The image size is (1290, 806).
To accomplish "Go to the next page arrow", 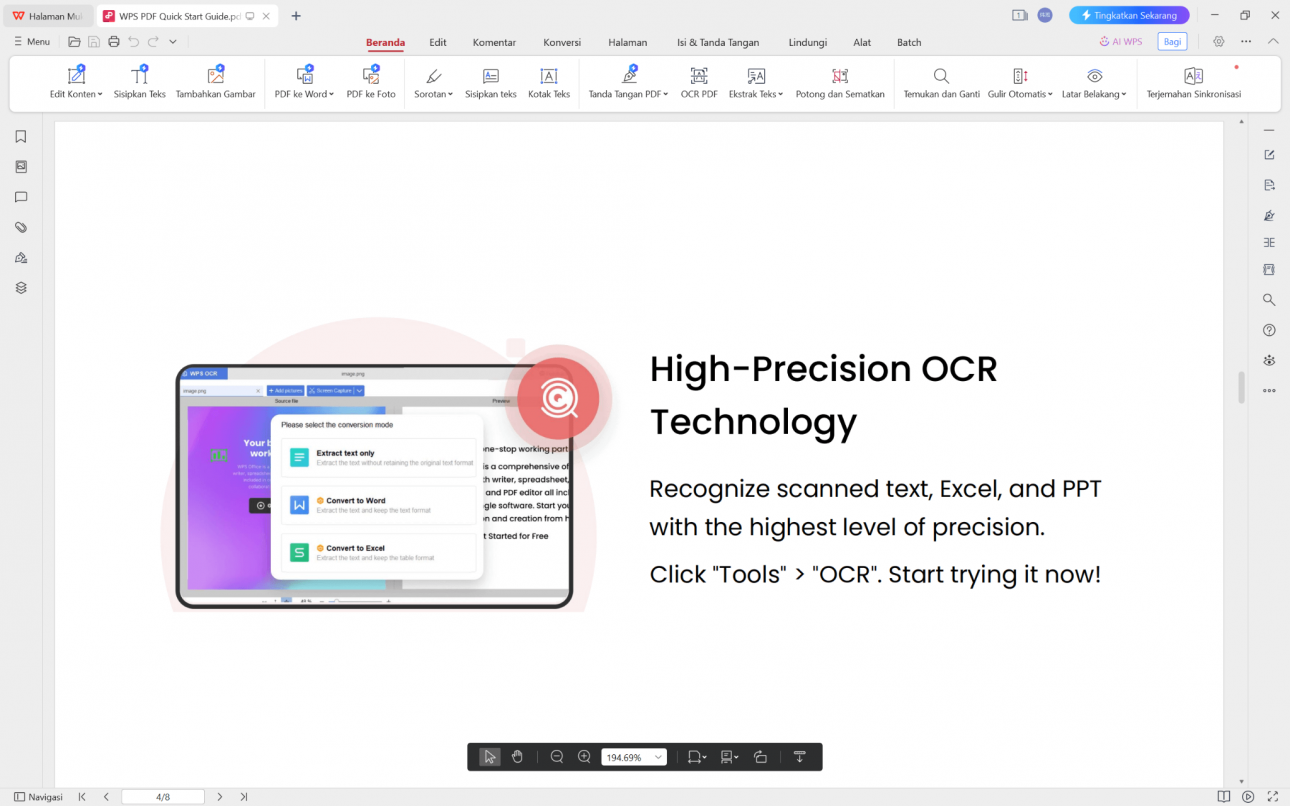I will point(220,797).
